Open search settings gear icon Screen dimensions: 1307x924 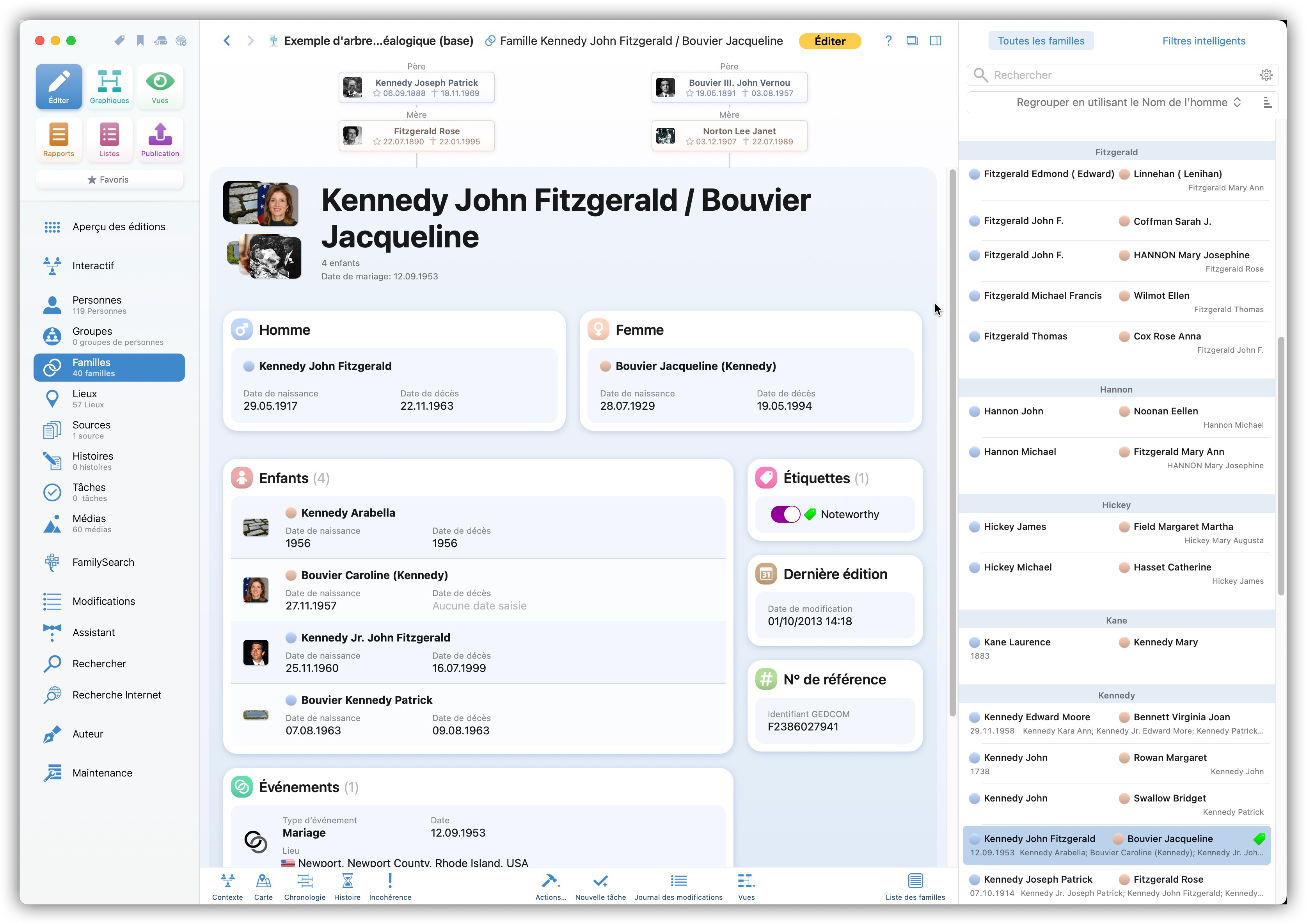(x=1266, y=75)
